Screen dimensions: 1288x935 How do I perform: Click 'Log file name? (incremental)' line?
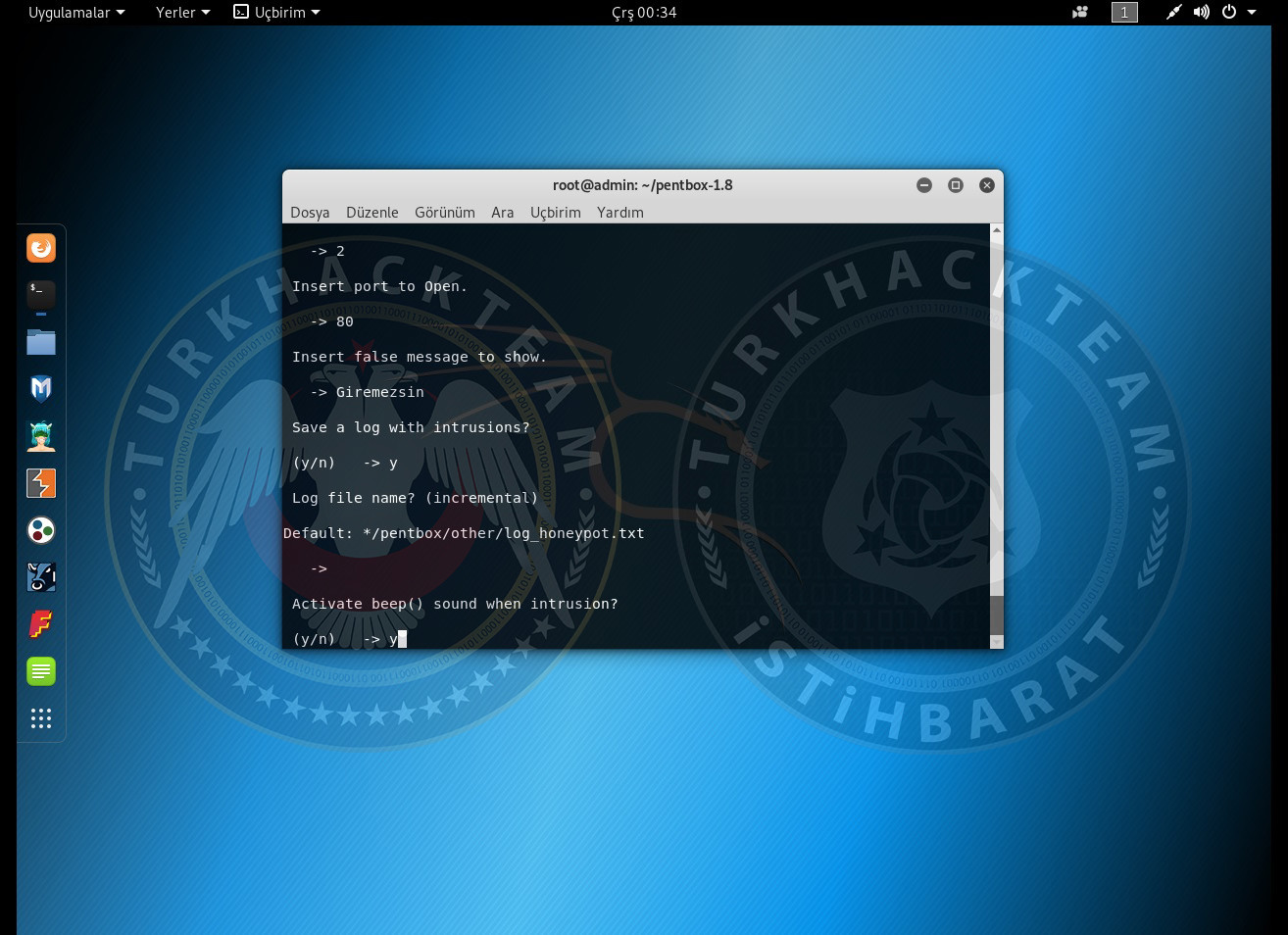[x=415, y=498]
